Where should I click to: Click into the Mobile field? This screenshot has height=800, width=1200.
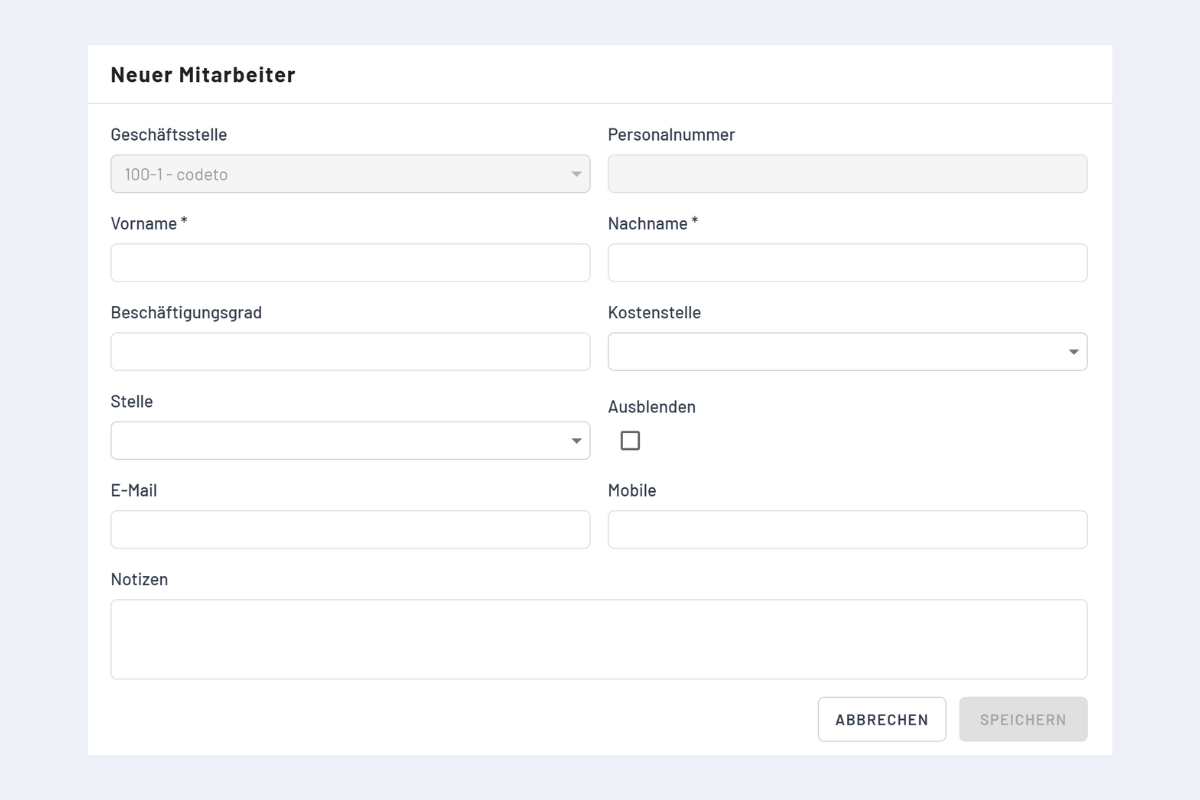tap(847, 530)
